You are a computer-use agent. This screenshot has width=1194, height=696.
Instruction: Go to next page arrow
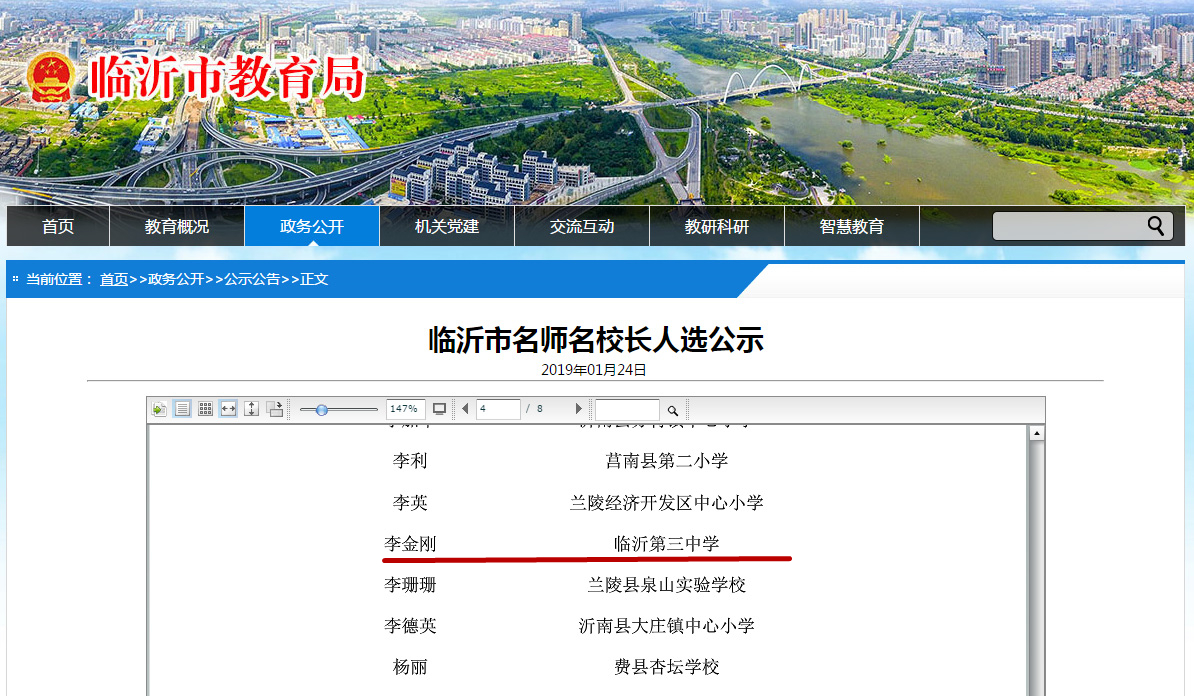point(579,409)
